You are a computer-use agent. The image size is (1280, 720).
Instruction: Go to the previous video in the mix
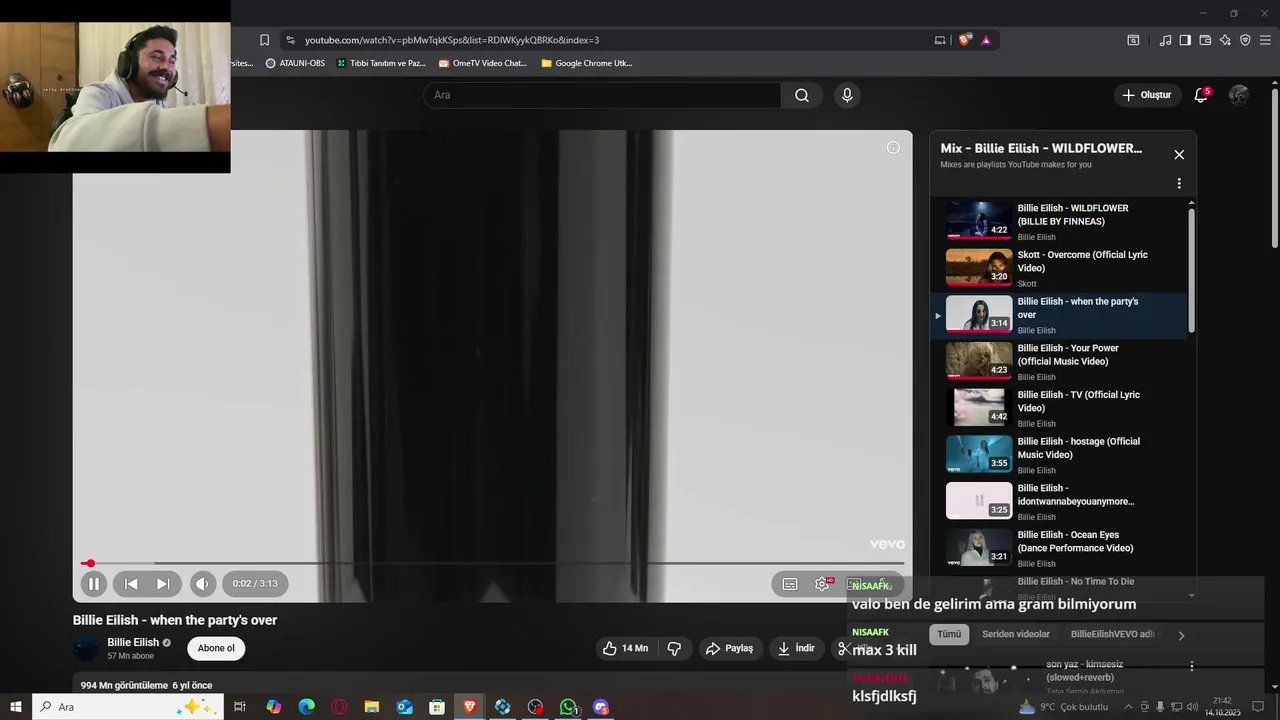click(131, 584)
